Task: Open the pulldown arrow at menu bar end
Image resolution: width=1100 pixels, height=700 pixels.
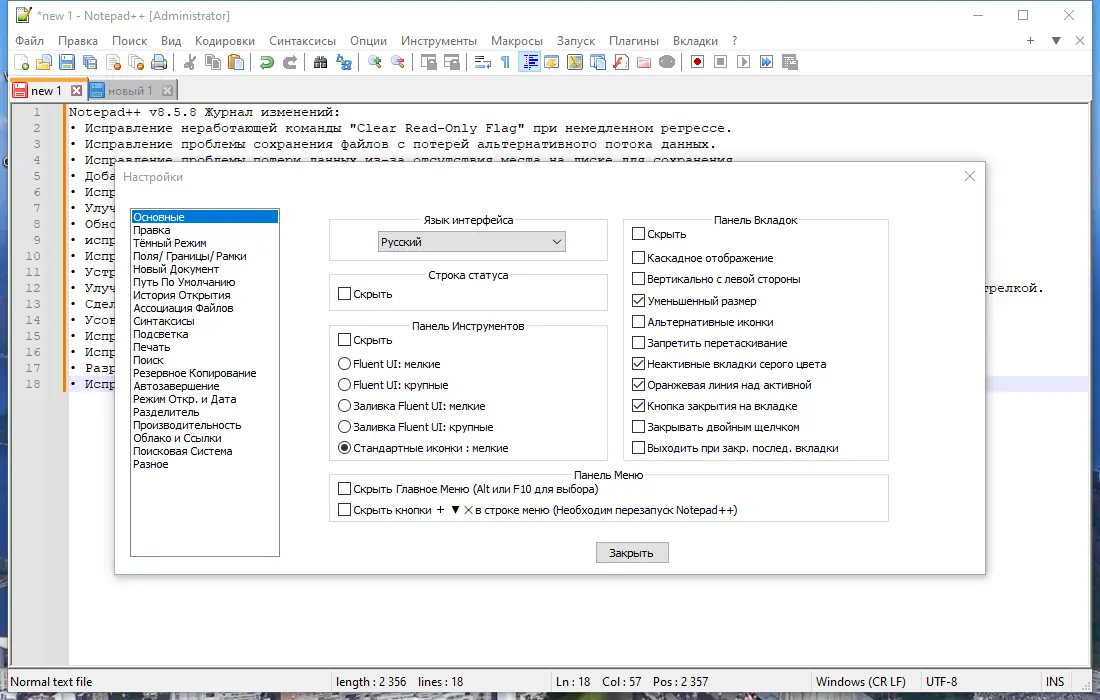Action: 1056,41
